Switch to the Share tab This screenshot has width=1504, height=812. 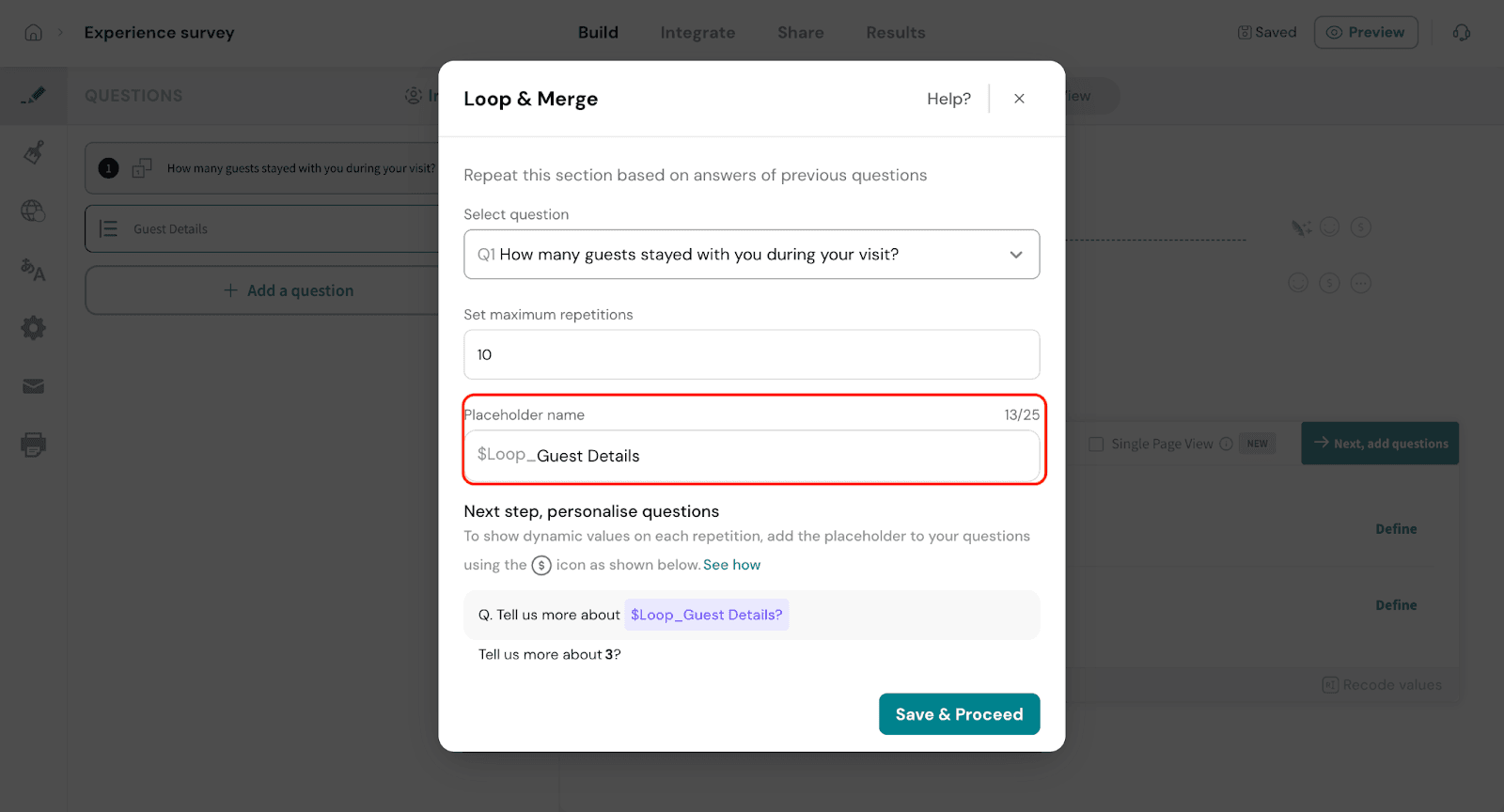(x=800, y=33)
